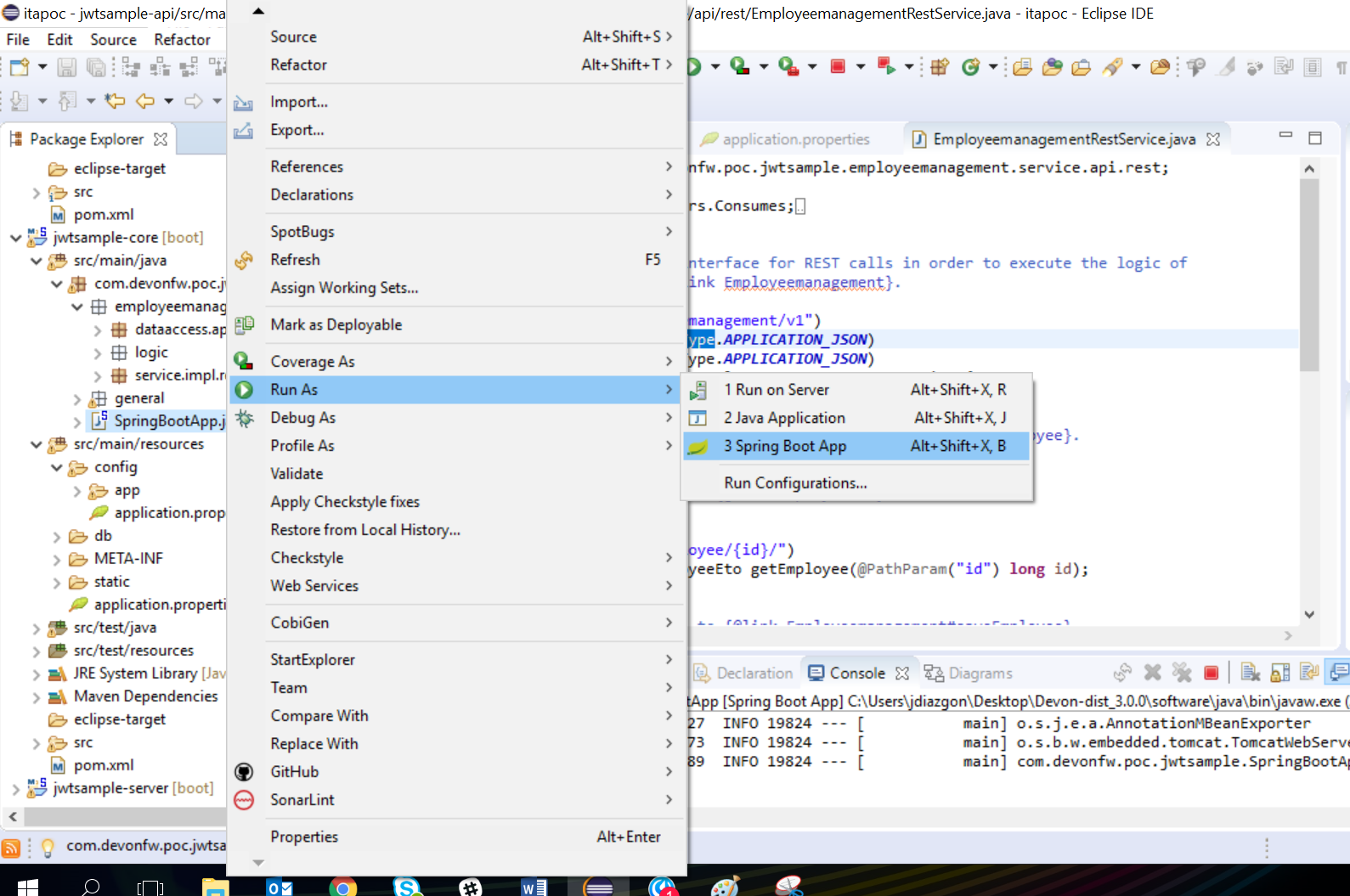Open the New Java Package toolbar icon
The height and width of the screenshot is (896, 1350).
[x=939, y=66]
